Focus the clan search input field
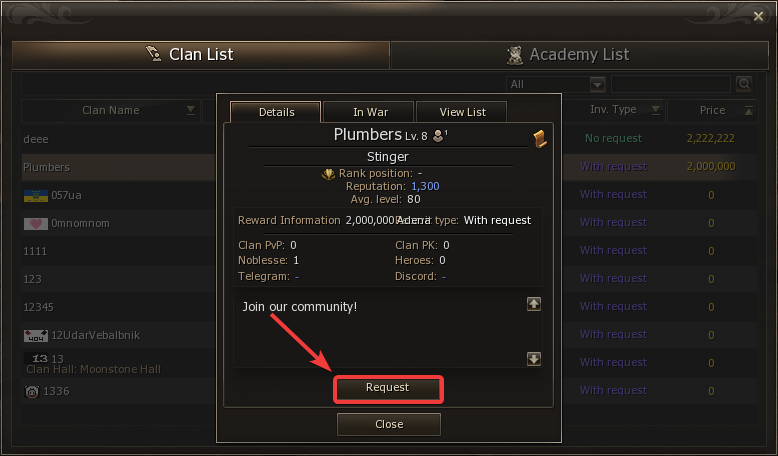 point(672,84)
